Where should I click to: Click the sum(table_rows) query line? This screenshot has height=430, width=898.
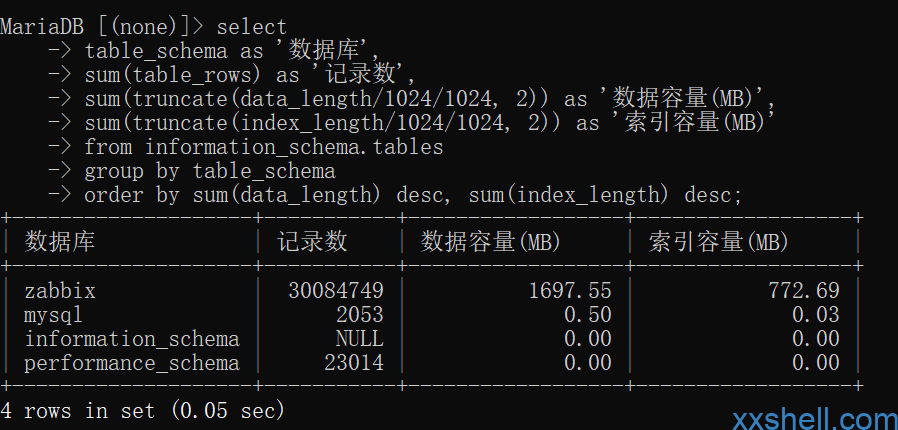(x=250, y=75)
